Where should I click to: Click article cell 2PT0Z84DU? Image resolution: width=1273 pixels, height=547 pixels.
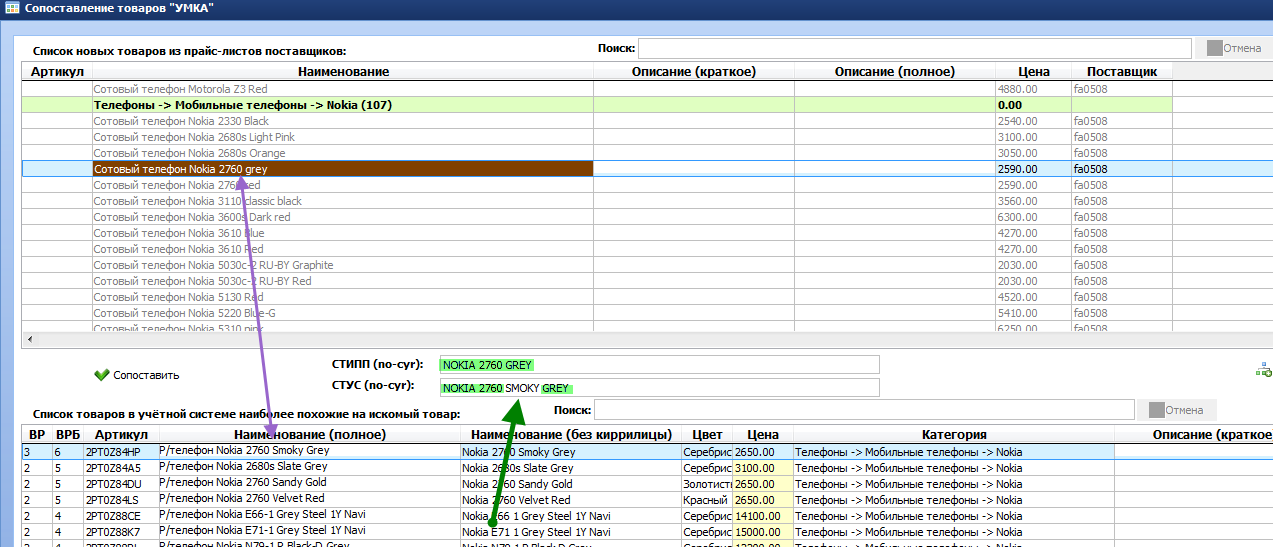120,484
